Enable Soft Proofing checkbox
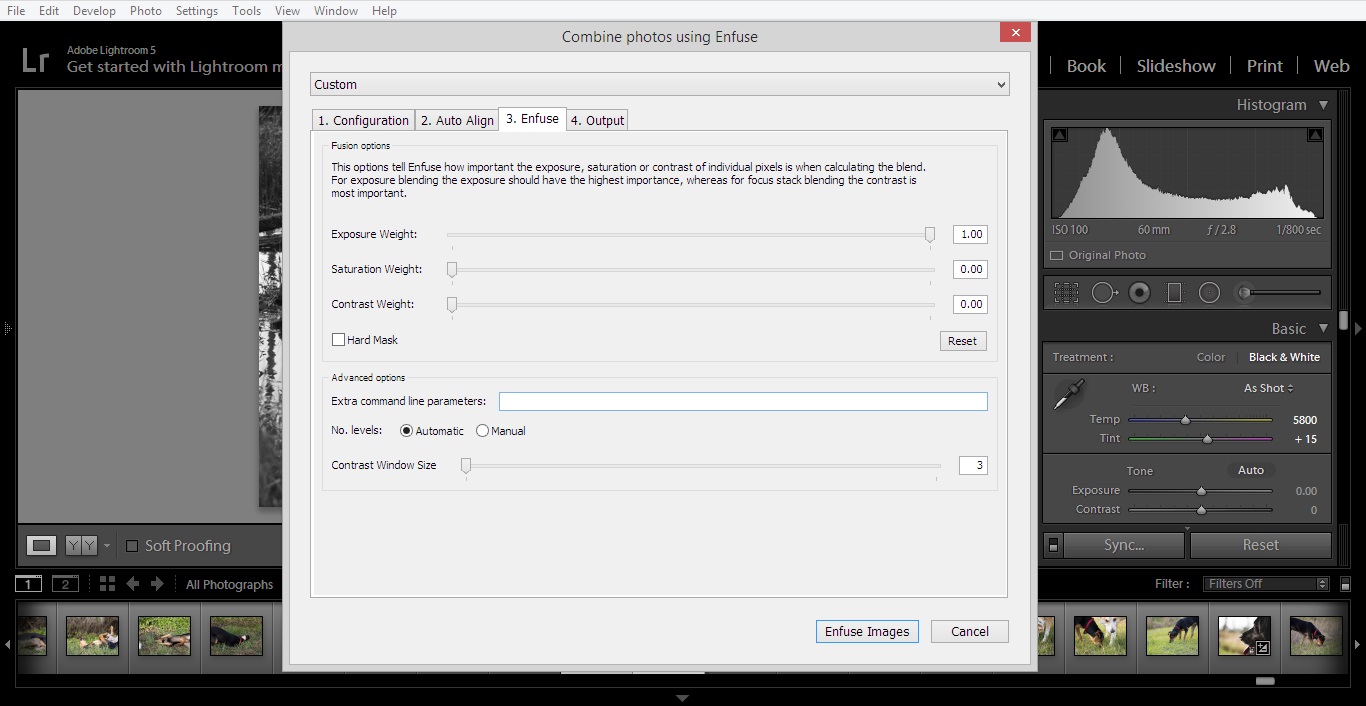The width and height of the screenshot is (1366, 706). click(132, 546)
